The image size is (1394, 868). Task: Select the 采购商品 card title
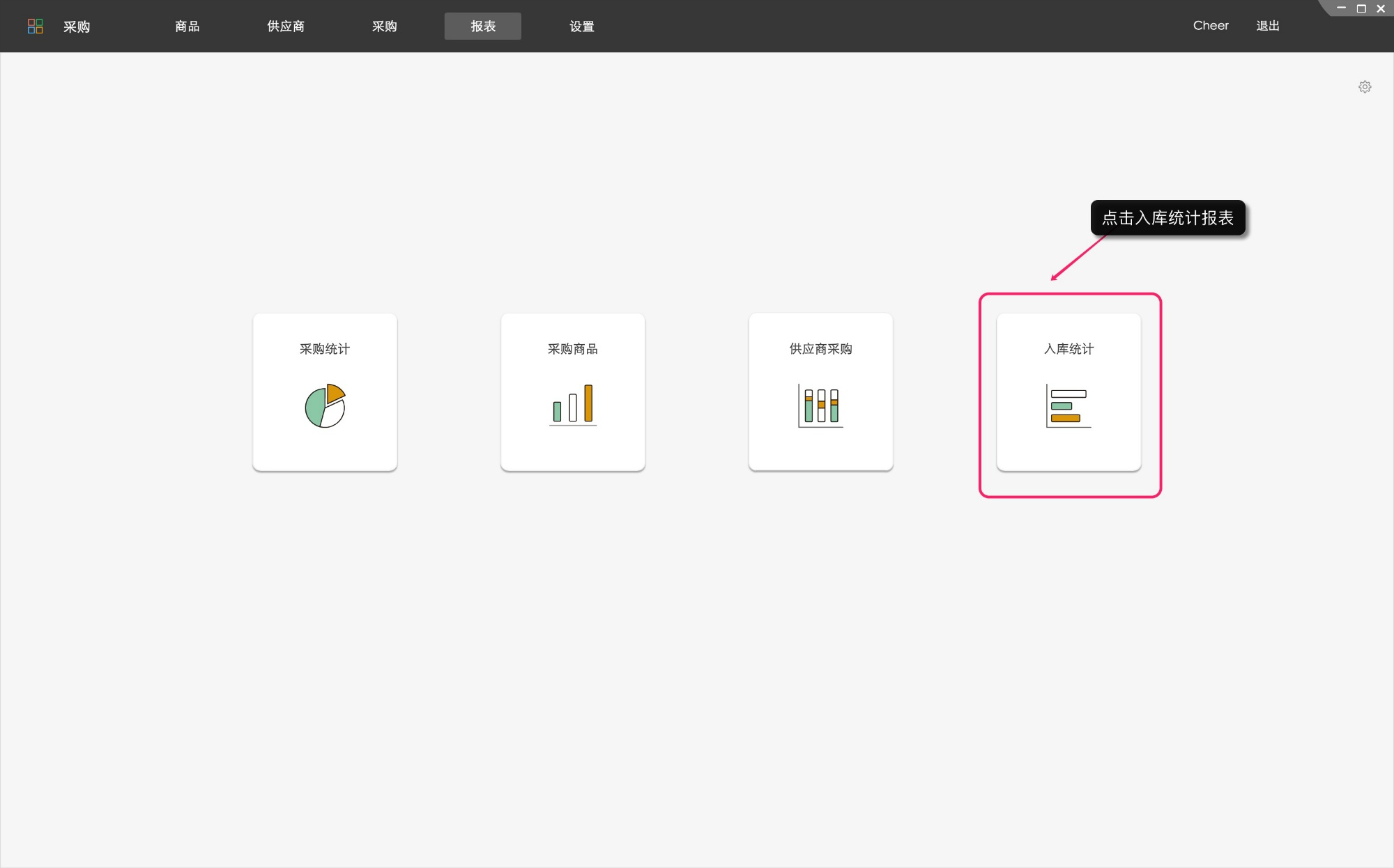pyautogui.click(x=573, y=349)
